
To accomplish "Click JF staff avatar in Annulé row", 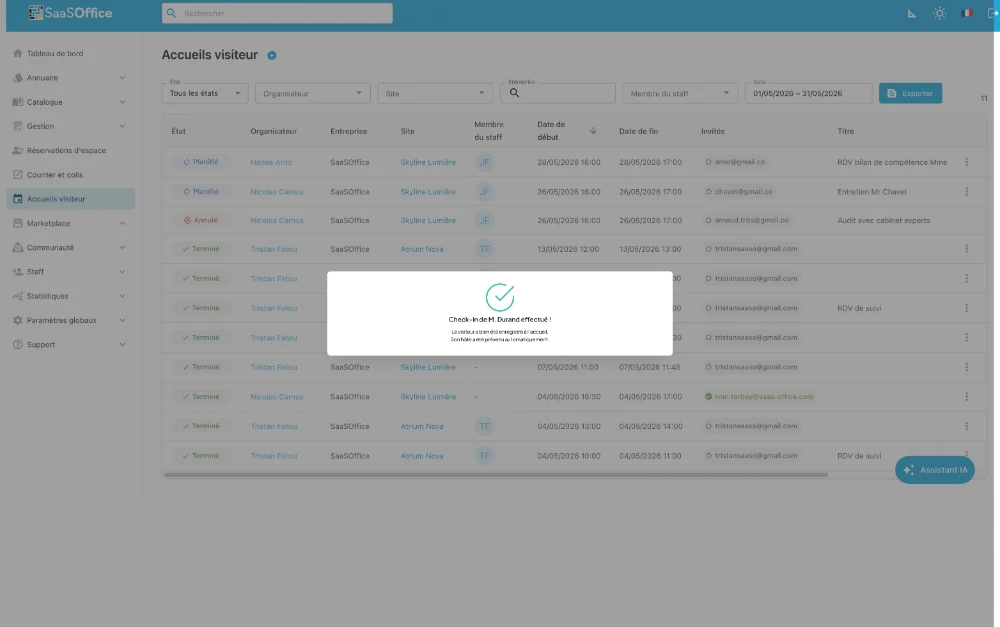I will (x=485, y=221).
